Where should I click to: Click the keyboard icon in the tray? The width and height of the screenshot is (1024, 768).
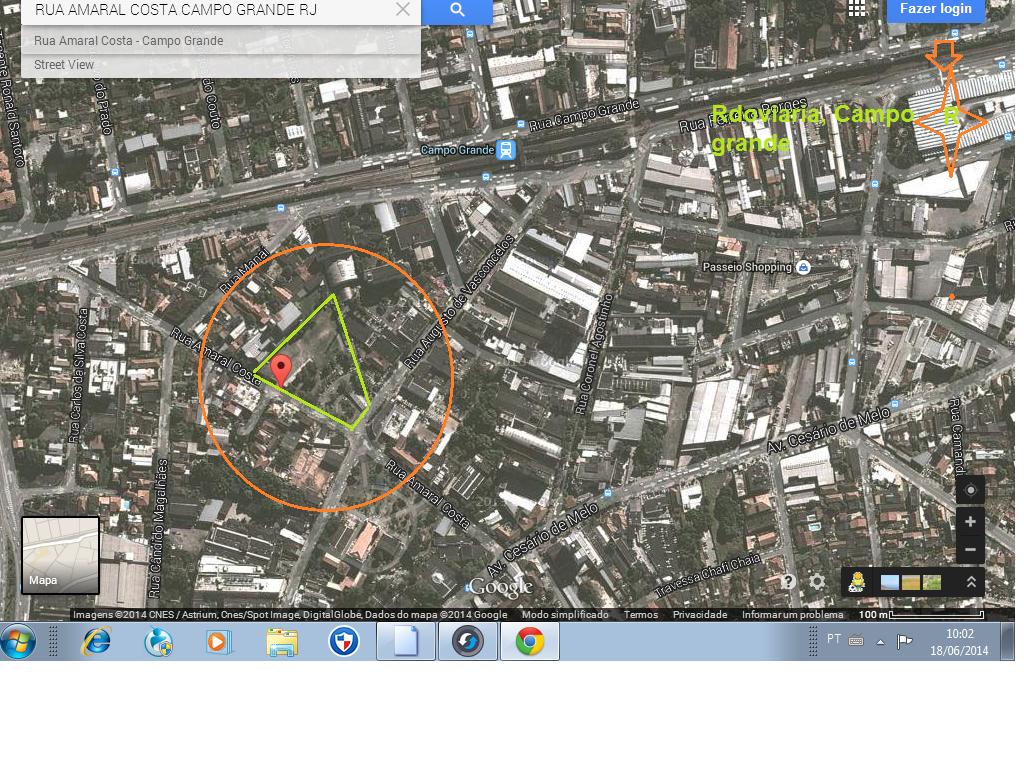(x=856, y=641)
